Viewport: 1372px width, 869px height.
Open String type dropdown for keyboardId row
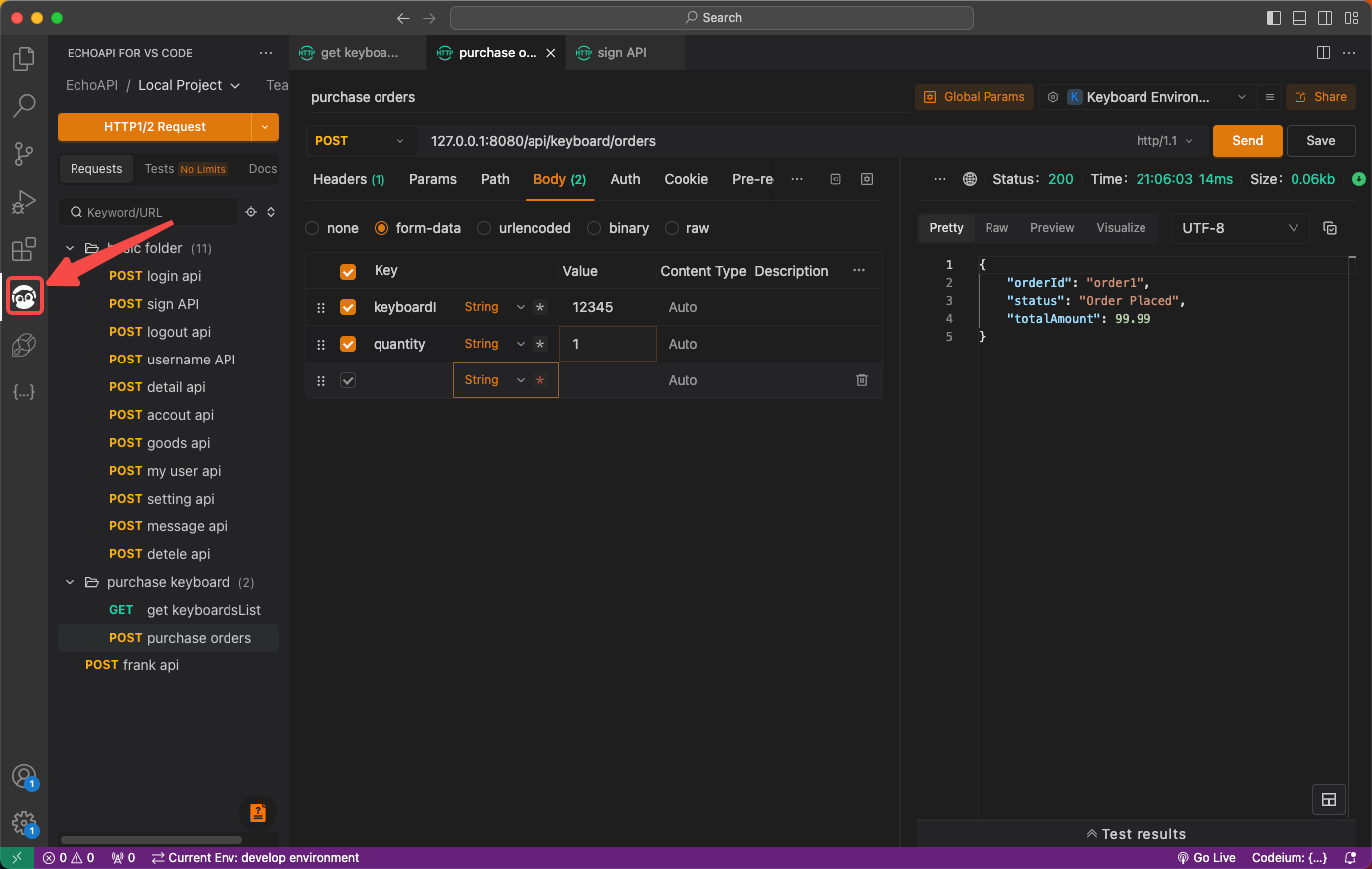coord(494,307)
